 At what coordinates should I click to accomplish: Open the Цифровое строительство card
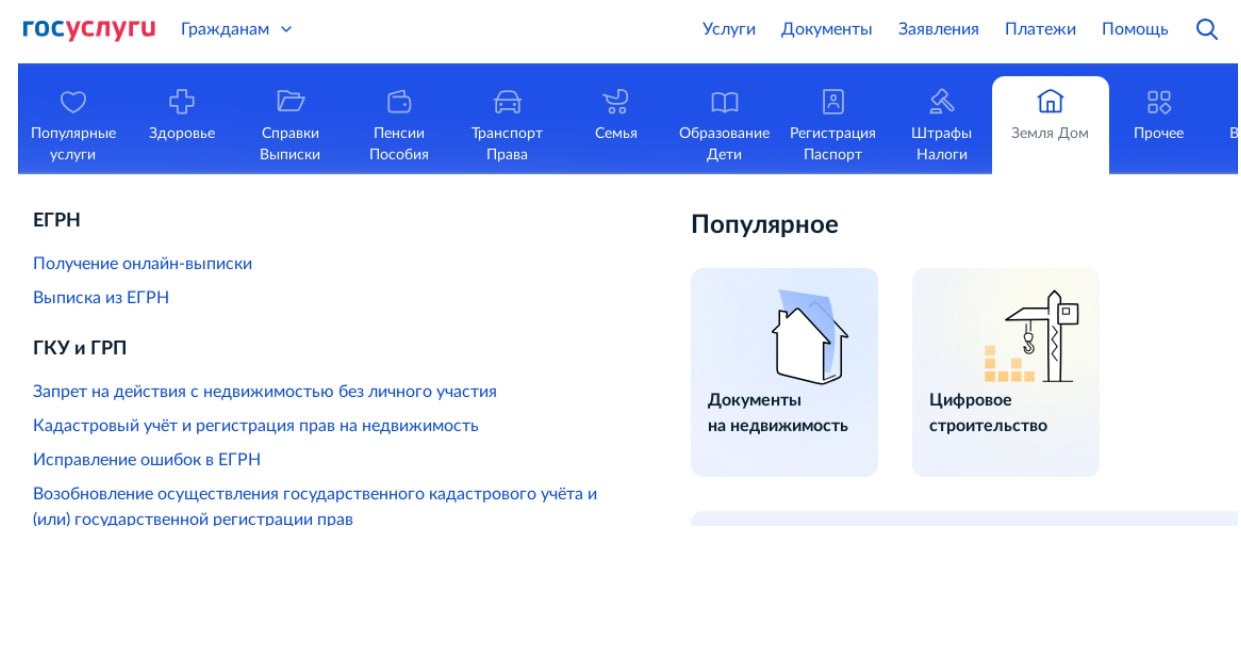[x=1005, y=372]
